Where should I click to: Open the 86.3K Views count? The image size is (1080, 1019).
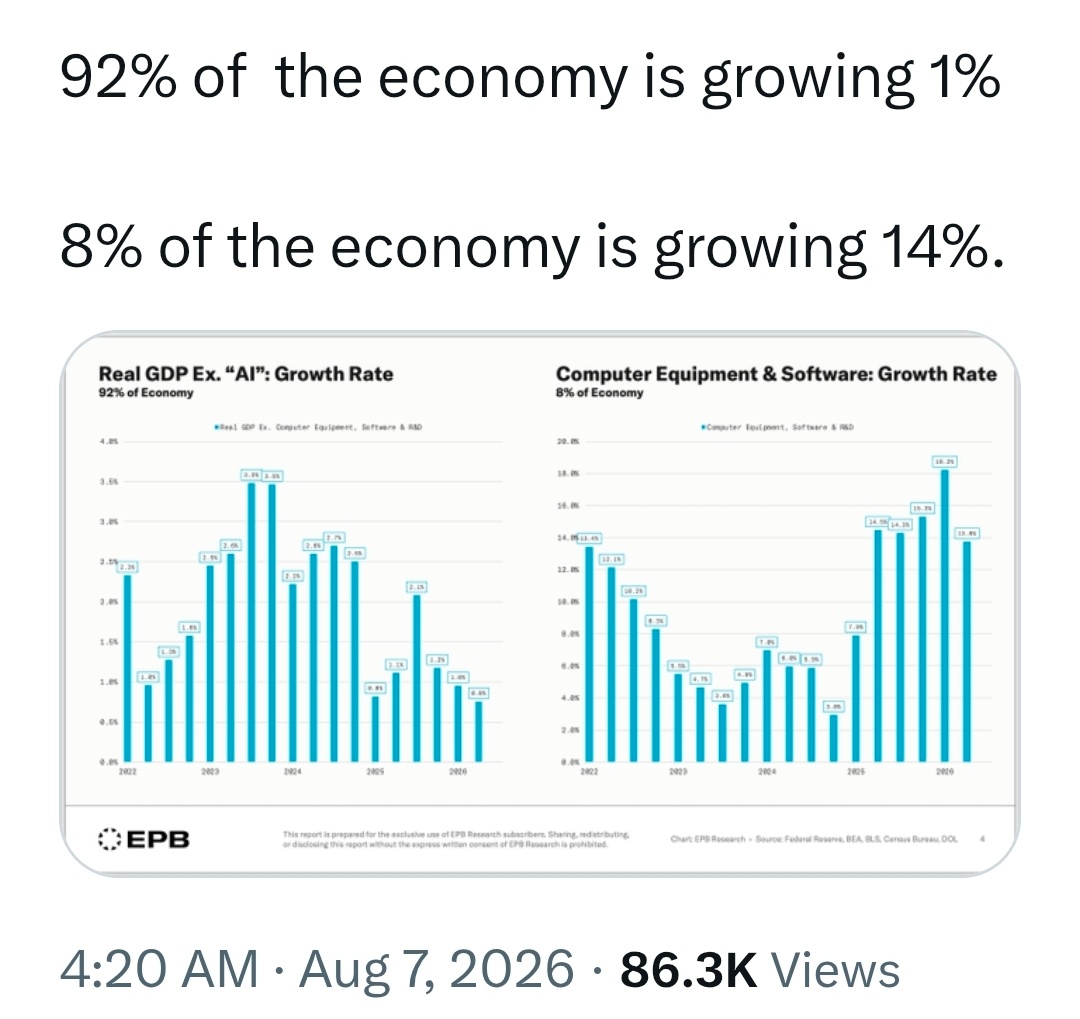pos(760,969)
